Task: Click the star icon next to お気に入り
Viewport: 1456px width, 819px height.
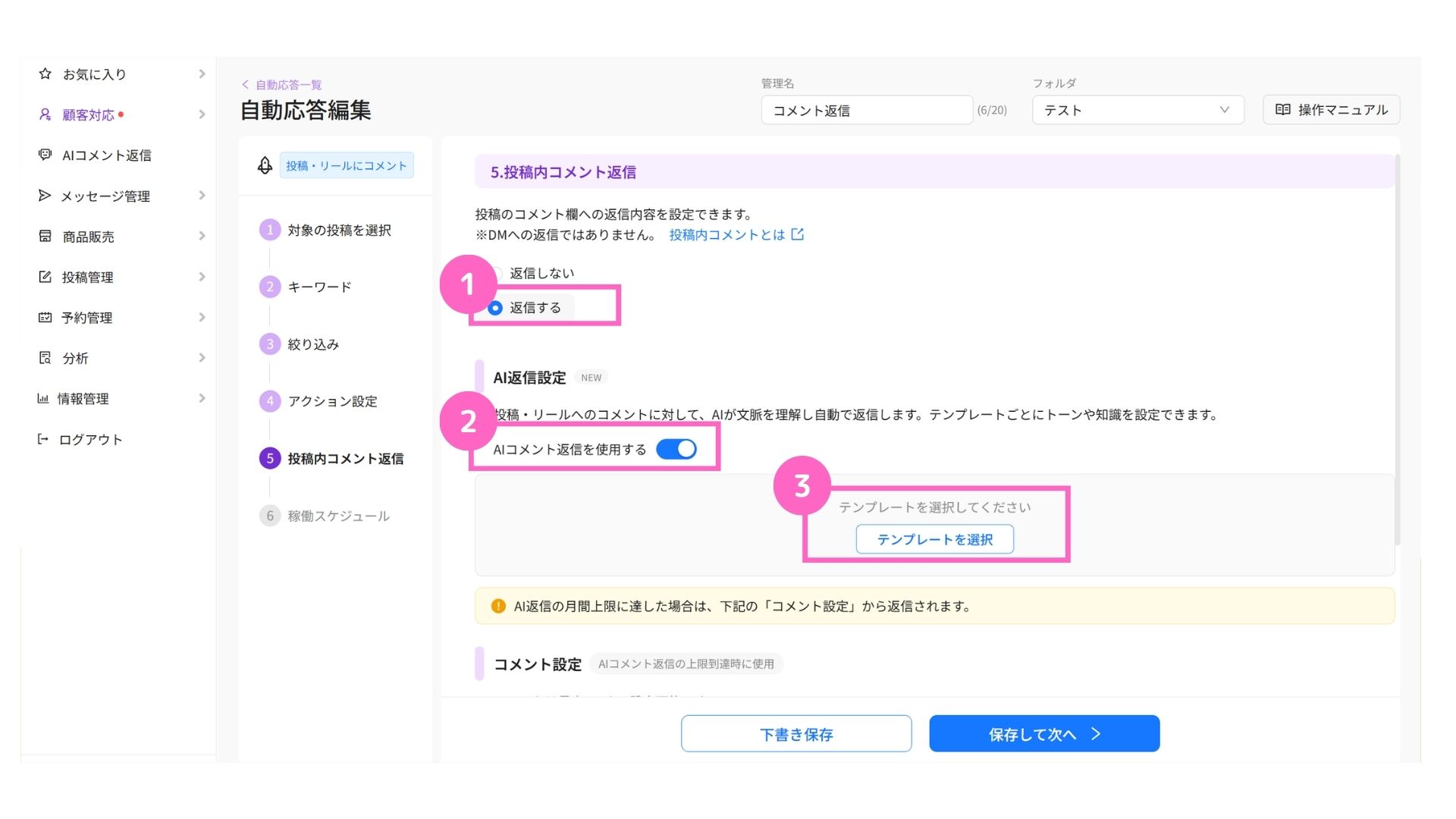Action: tap(45, 74)
